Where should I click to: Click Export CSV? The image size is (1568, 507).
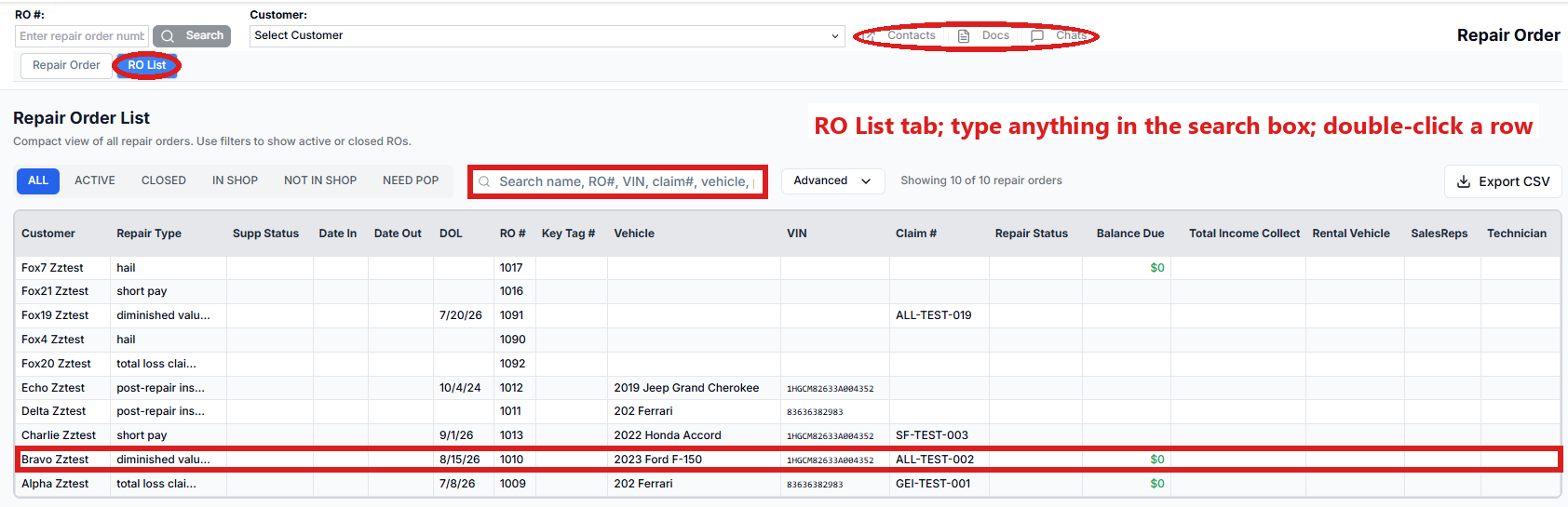[x=1503, y=181]
